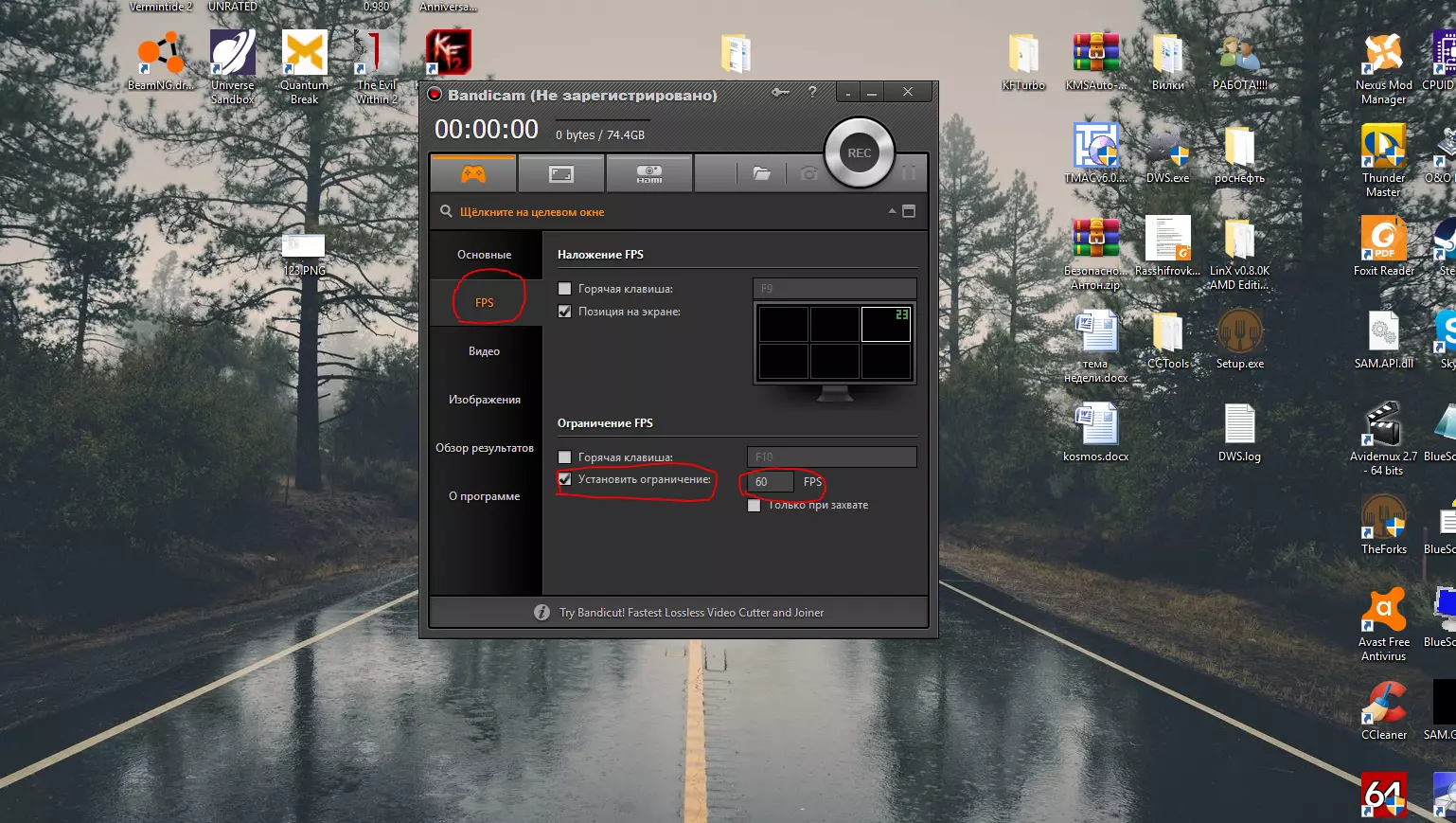Choose the top-right FPS position cell

tap(886, 324)
